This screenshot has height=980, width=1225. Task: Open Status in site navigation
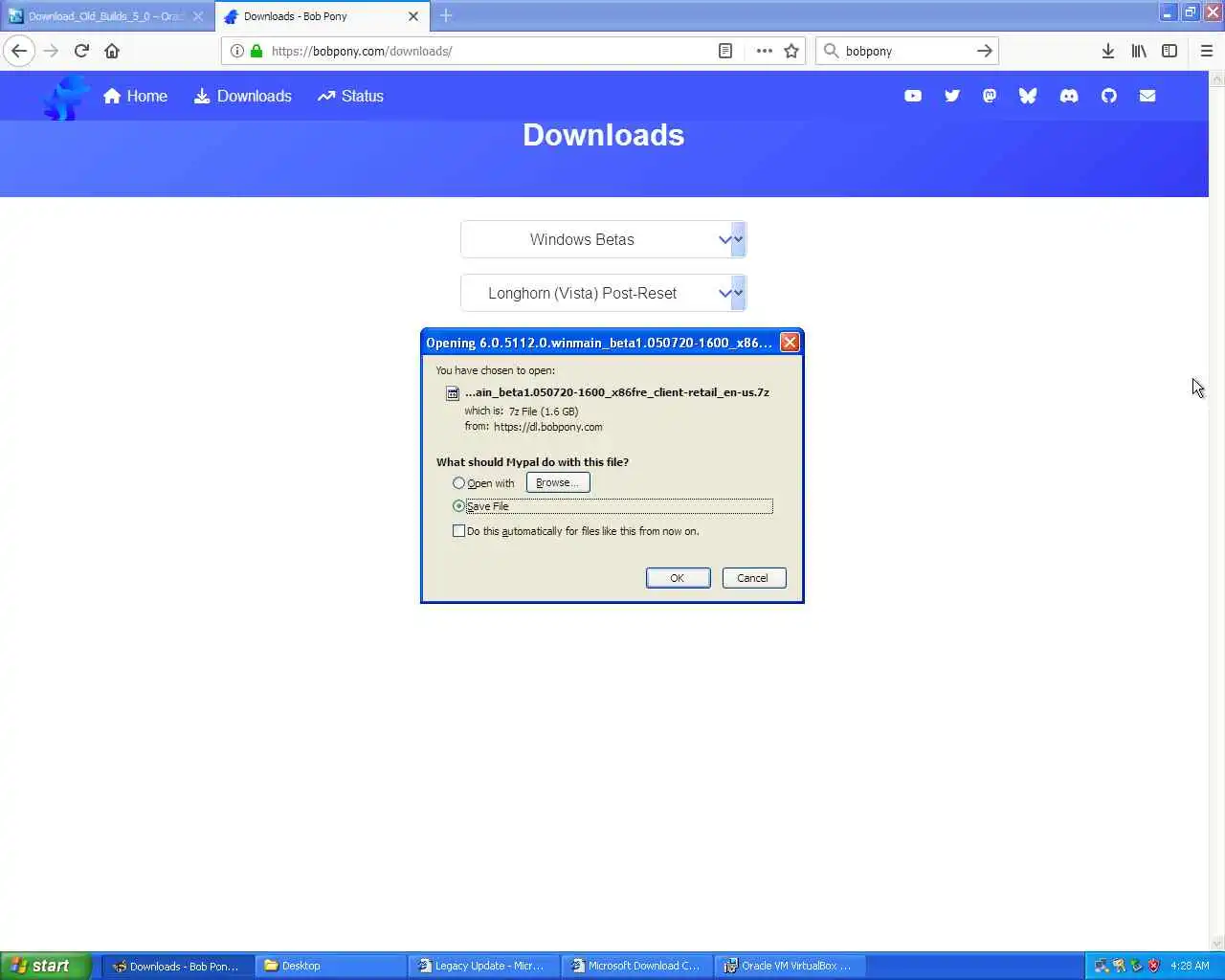pyautogui.click(x=350, y=96)
